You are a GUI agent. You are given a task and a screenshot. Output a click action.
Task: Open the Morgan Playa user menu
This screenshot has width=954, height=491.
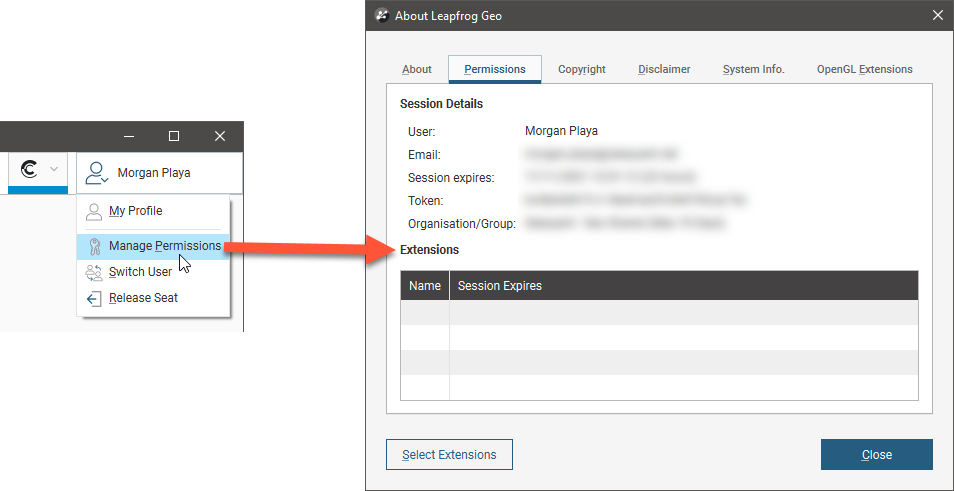154,173
